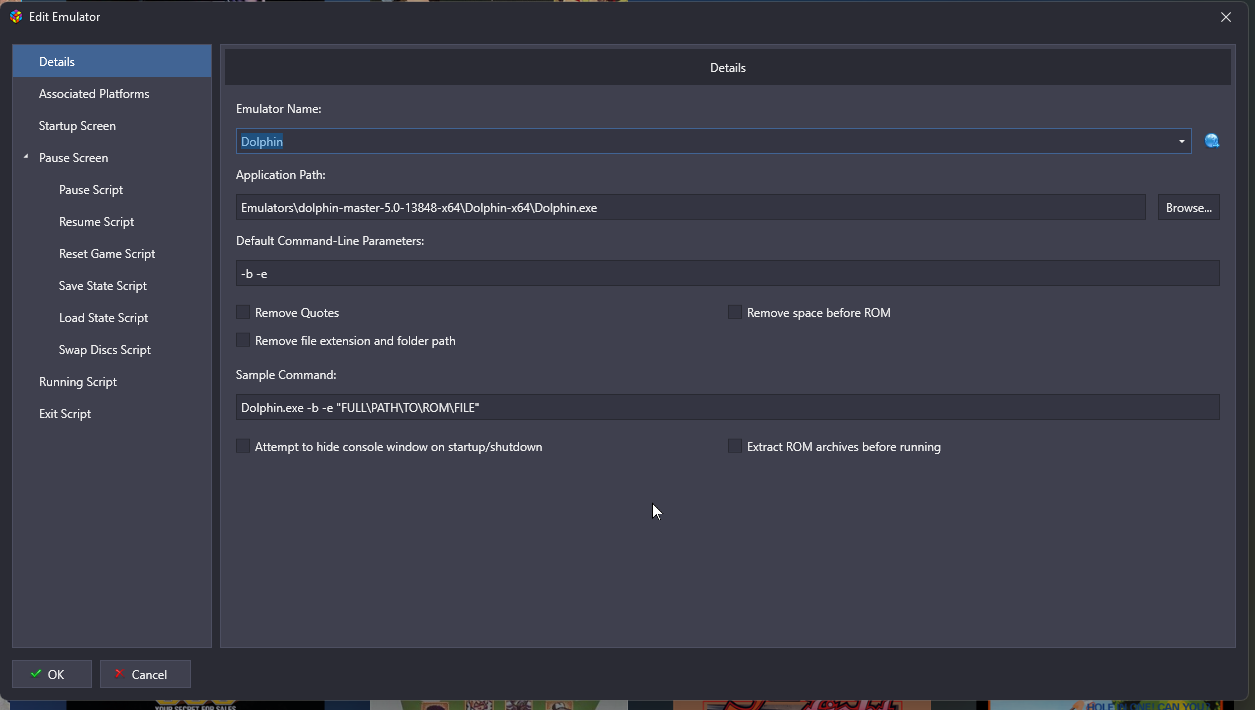Image resolution: width=1255 pixels, height=710 pixels.
Task: Toggle Extract ROM archives before running
Action: [x=735, y=447]
